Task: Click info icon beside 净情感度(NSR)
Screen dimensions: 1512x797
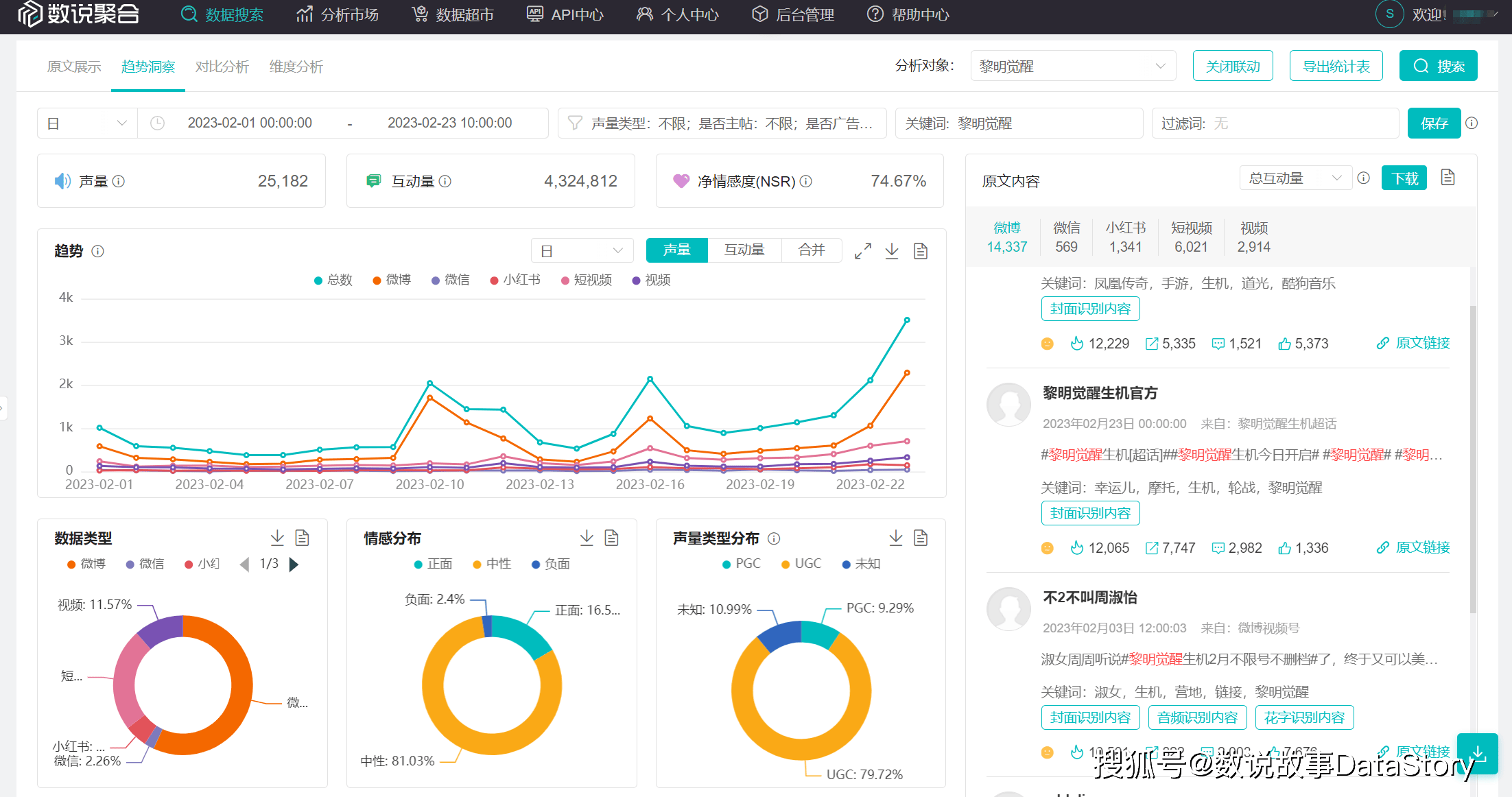Action: tap(806, 181)
